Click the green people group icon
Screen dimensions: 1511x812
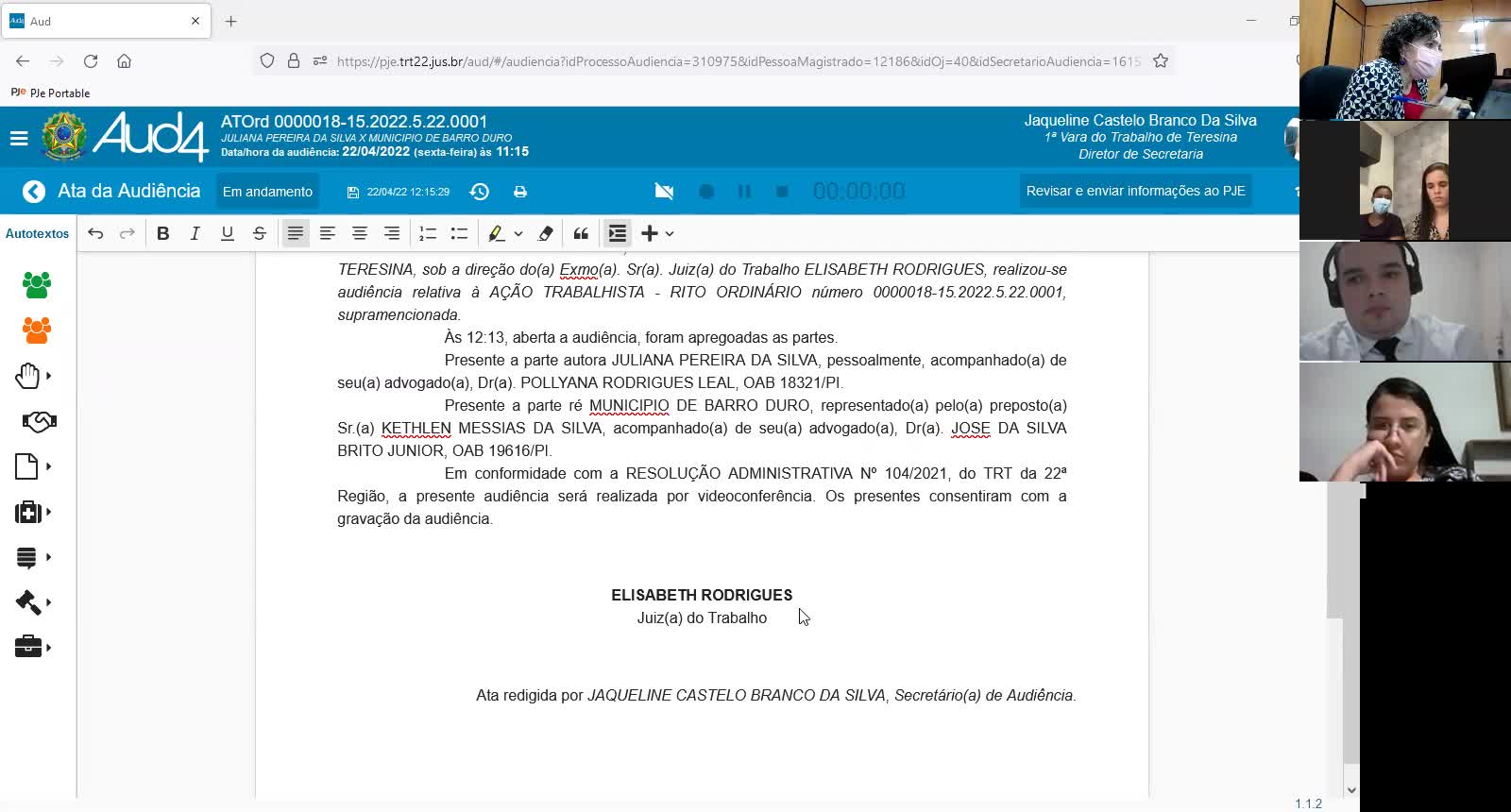[x=37, y=284]
